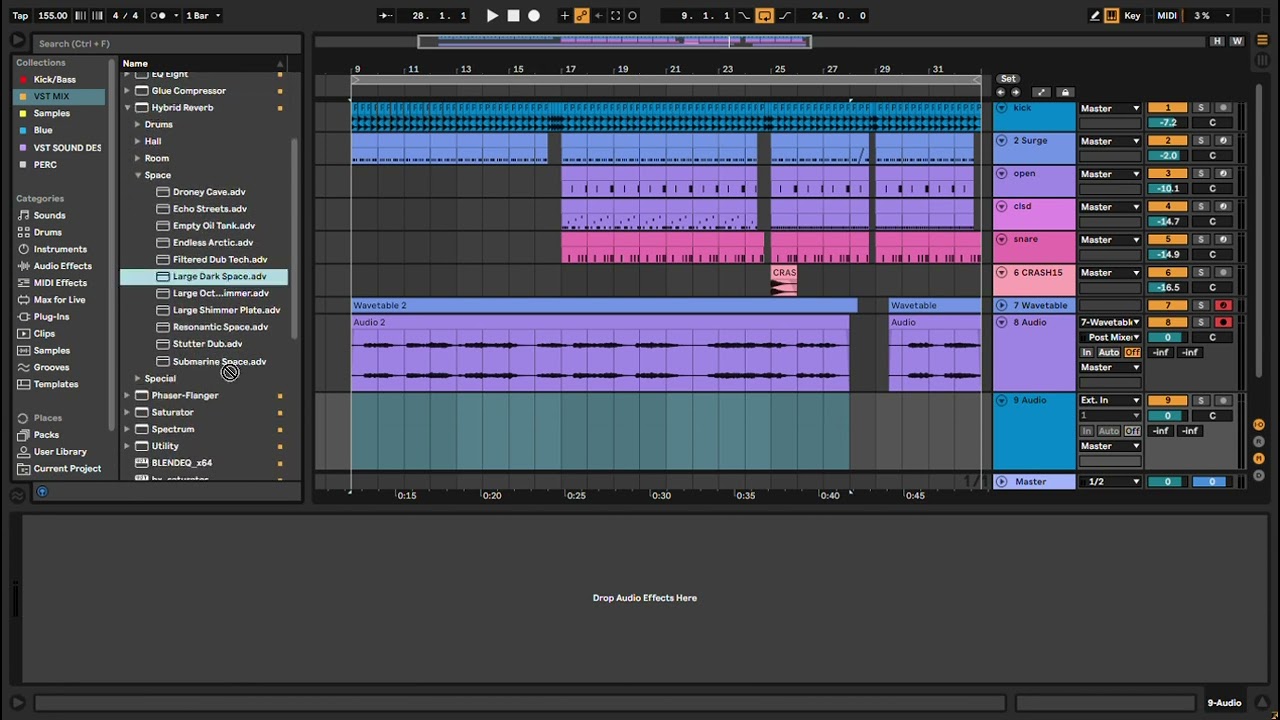Screen dimensions: 1280x720
Task: Click the tempo field showing 155.00
Action: click(52, 15)
